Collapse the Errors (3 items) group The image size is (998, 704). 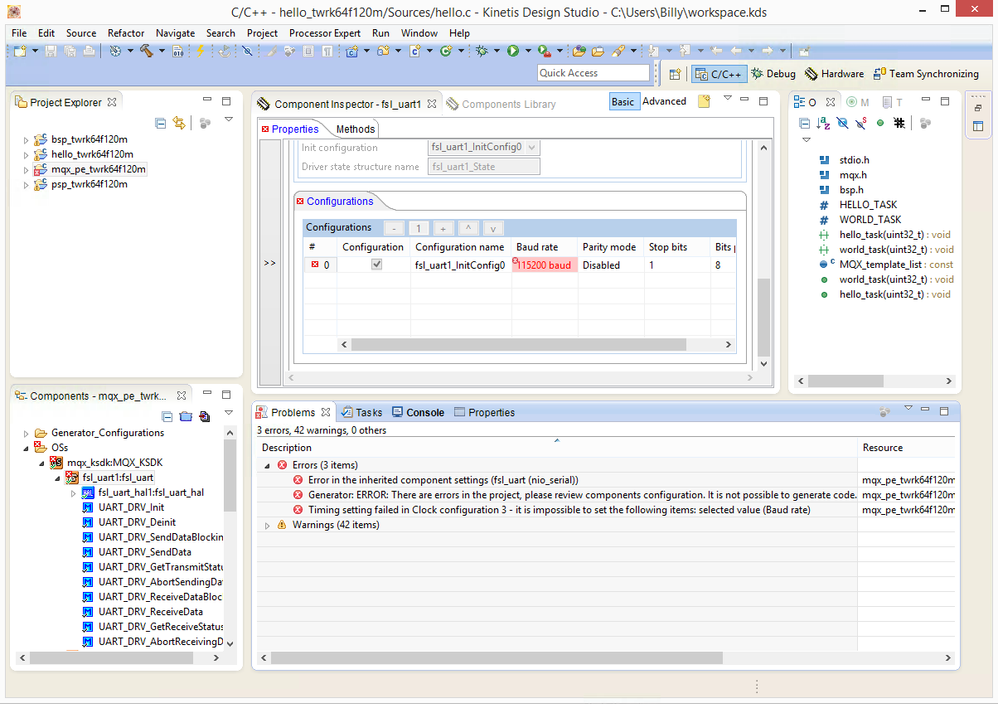tap(267, 466)
